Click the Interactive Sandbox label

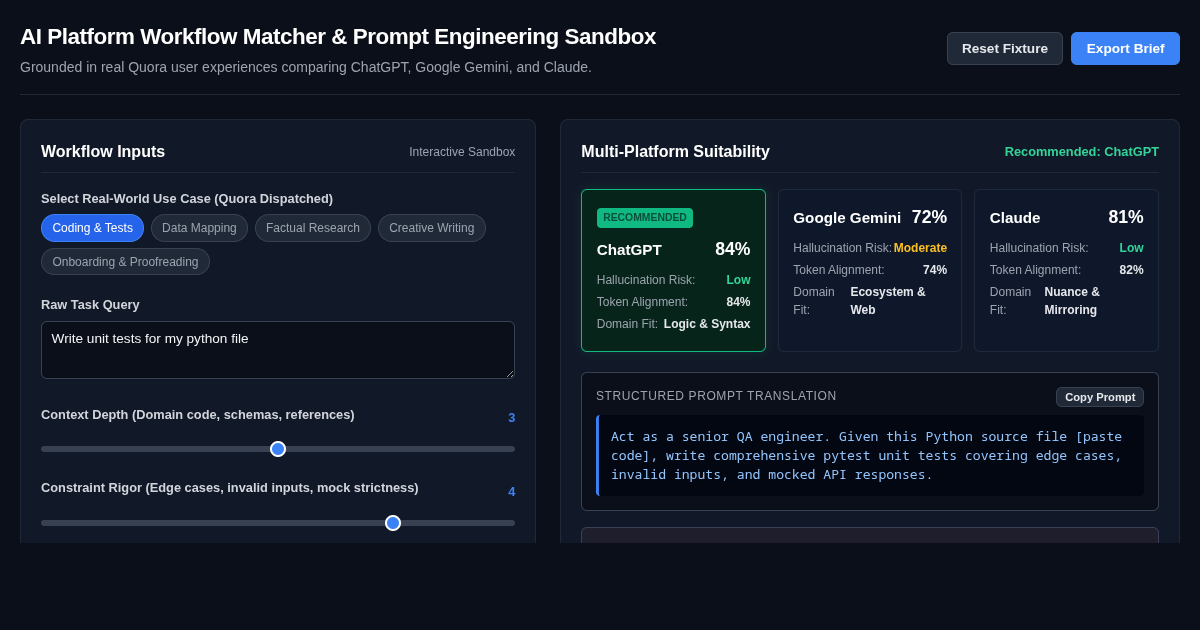coord(462,152)
